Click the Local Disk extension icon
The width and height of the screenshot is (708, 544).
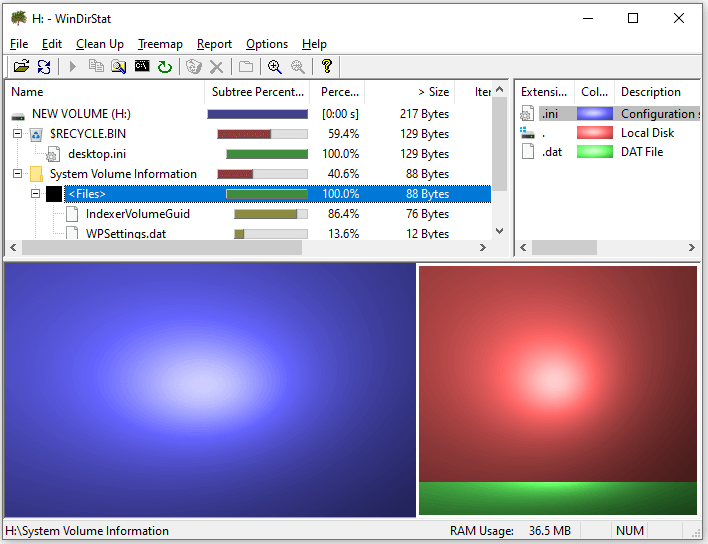[527, 132]
